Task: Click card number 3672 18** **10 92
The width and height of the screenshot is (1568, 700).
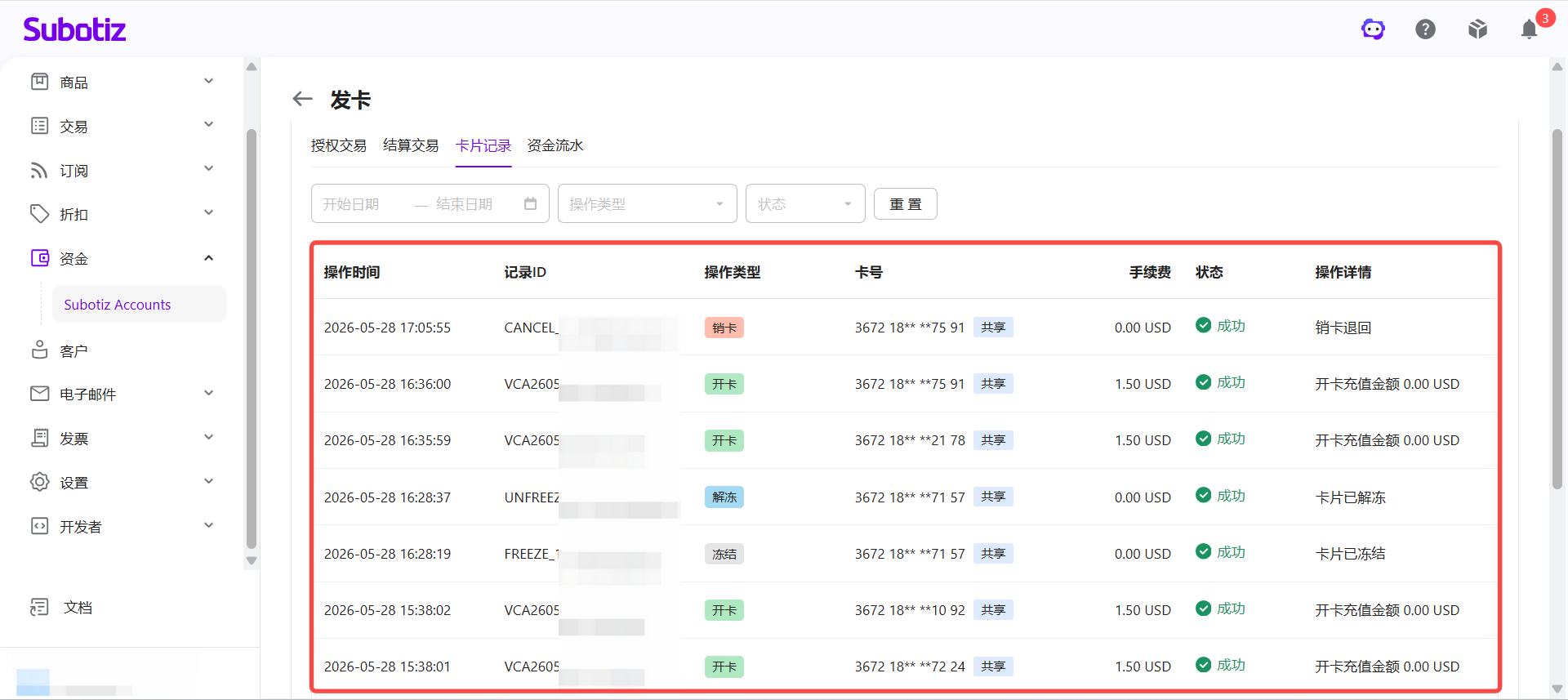Action: 910,610
